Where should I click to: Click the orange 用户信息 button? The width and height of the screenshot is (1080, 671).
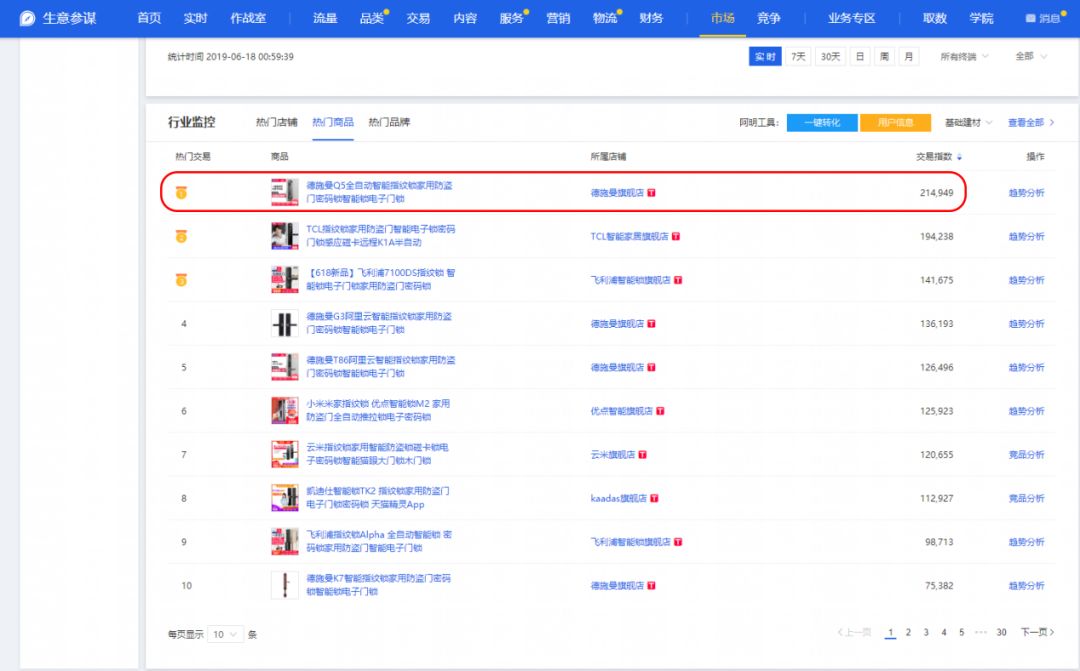click(x=895, y=123)
